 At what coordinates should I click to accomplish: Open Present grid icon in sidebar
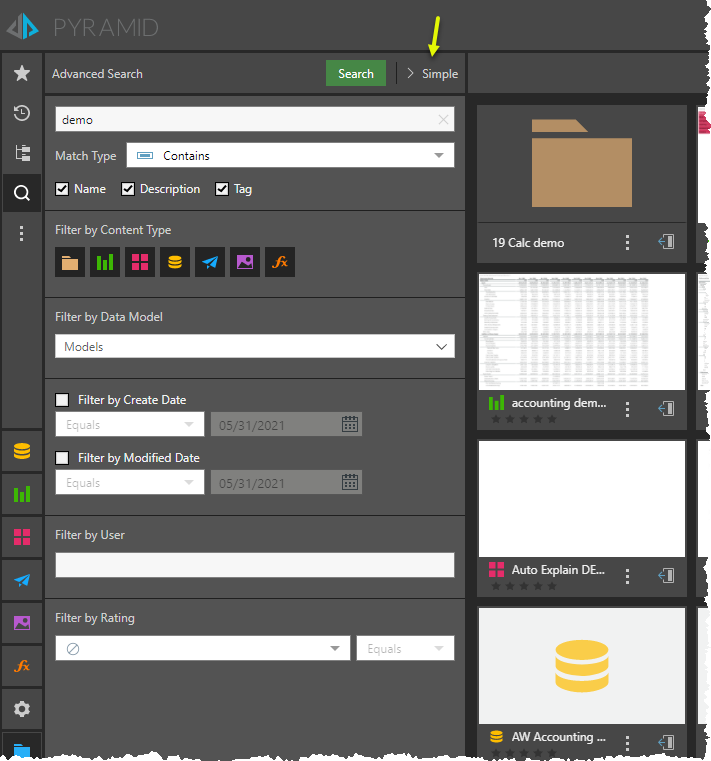22,537
